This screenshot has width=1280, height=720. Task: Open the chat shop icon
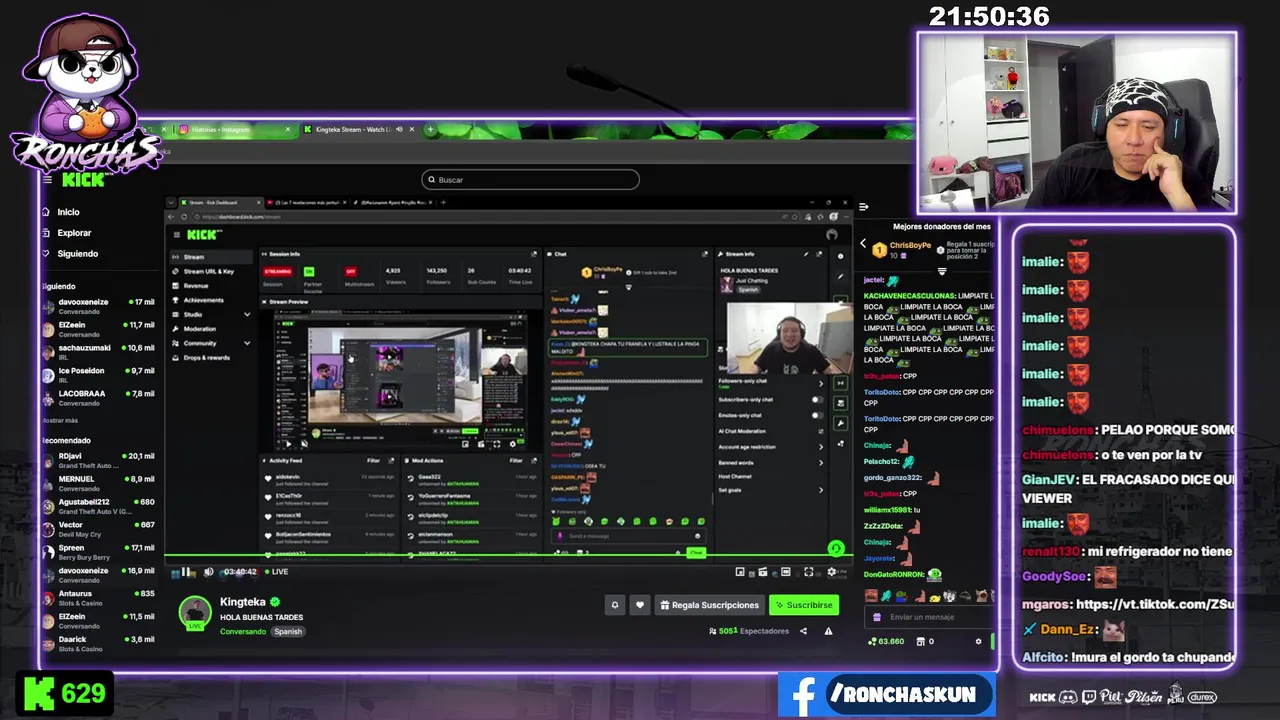tap(921, 642)
